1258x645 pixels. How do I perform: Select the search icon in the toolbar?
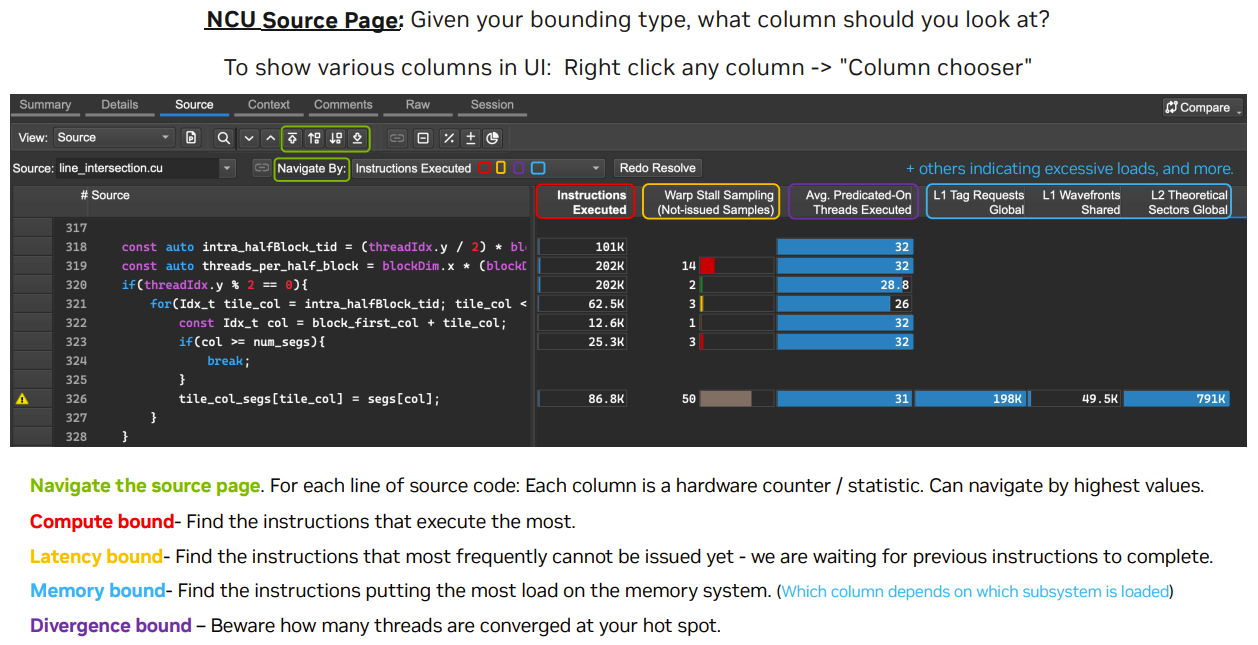pos(224,138)
